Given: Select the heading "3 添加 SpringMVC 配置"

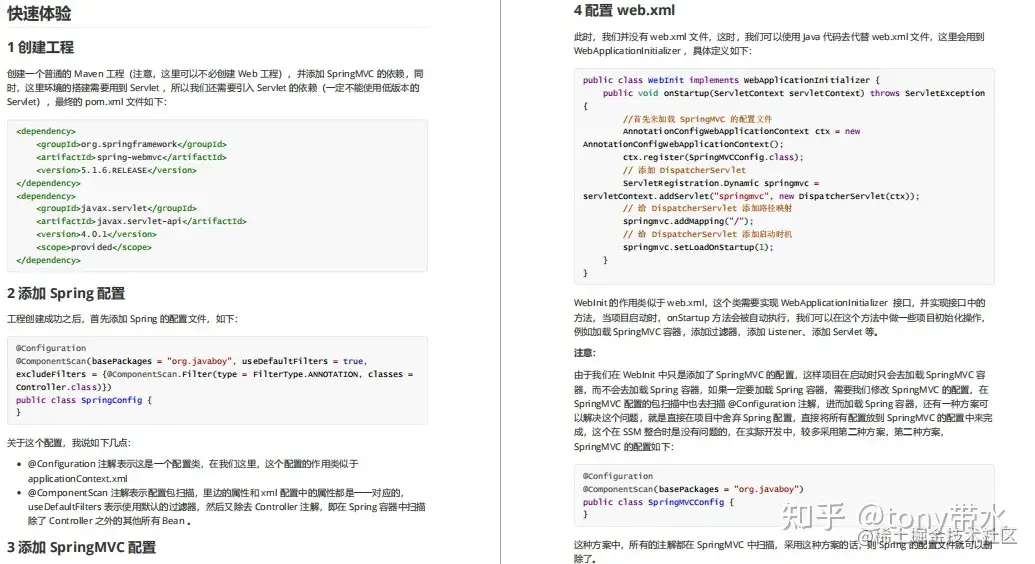Looking at the screenshot, I should (x=81, y=547).
